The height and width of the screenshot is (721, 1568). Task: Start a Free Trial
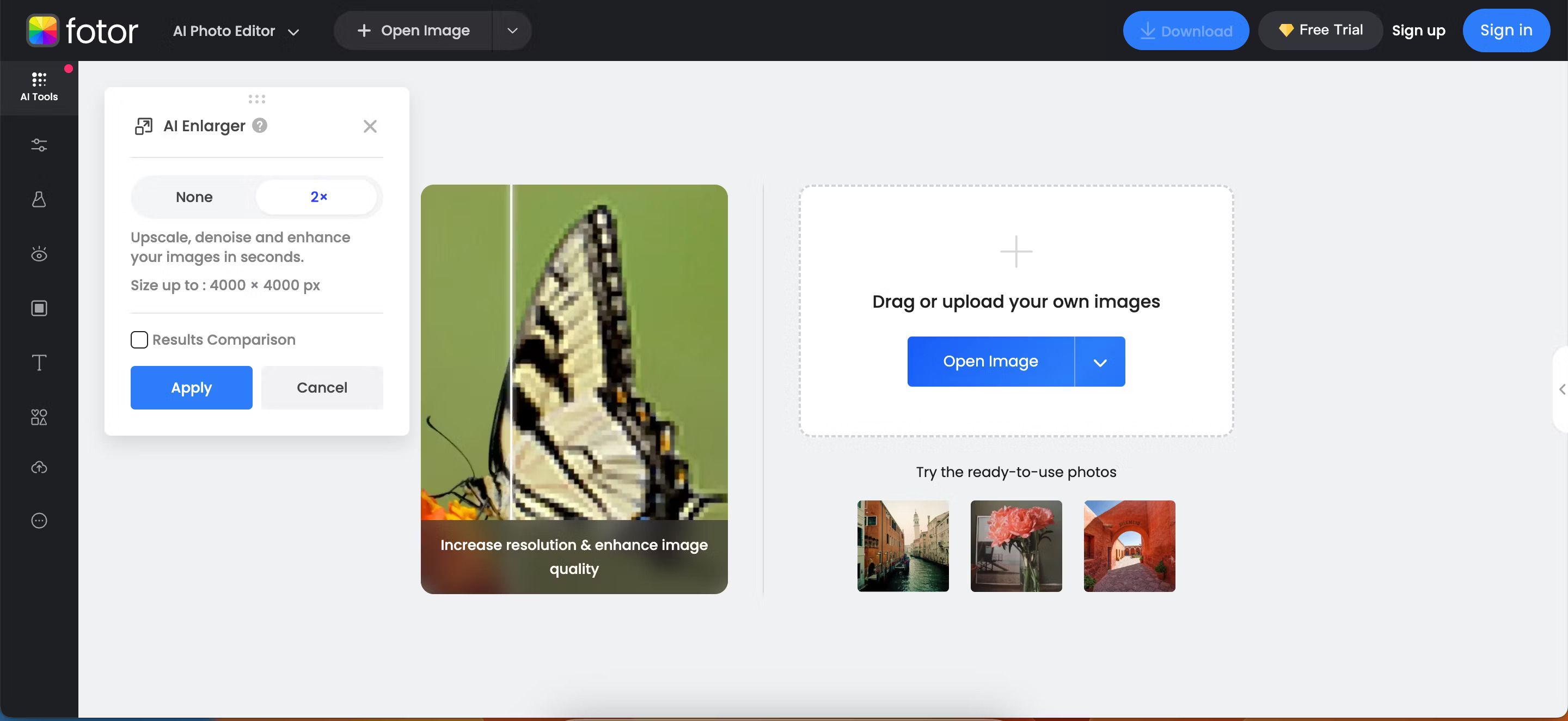1320,30
